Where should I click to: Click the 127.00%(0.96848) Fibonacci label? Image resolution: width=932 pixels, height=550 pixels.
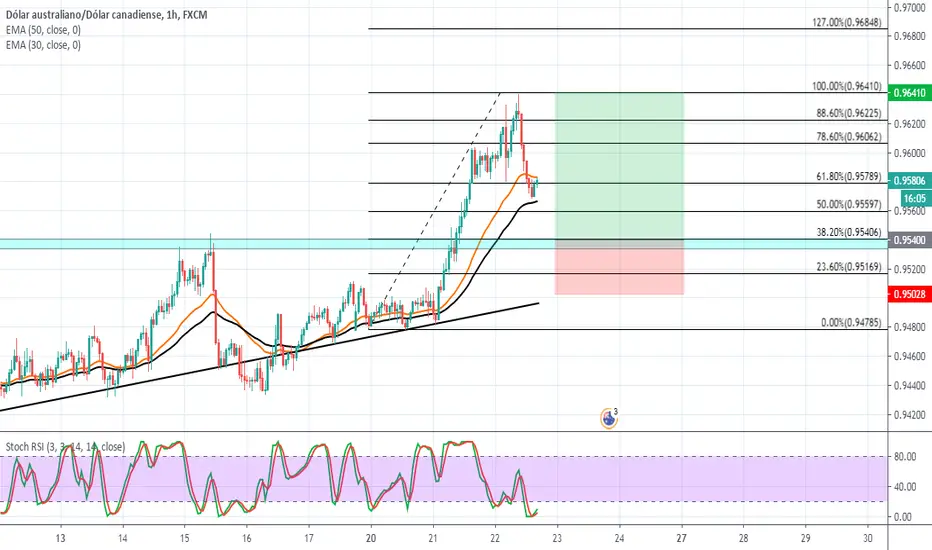(x=846, y=23)
